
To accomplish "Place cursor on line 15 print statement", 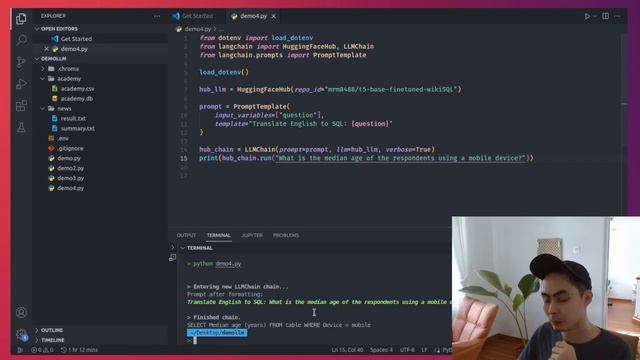I will click(x=366, y=158).
